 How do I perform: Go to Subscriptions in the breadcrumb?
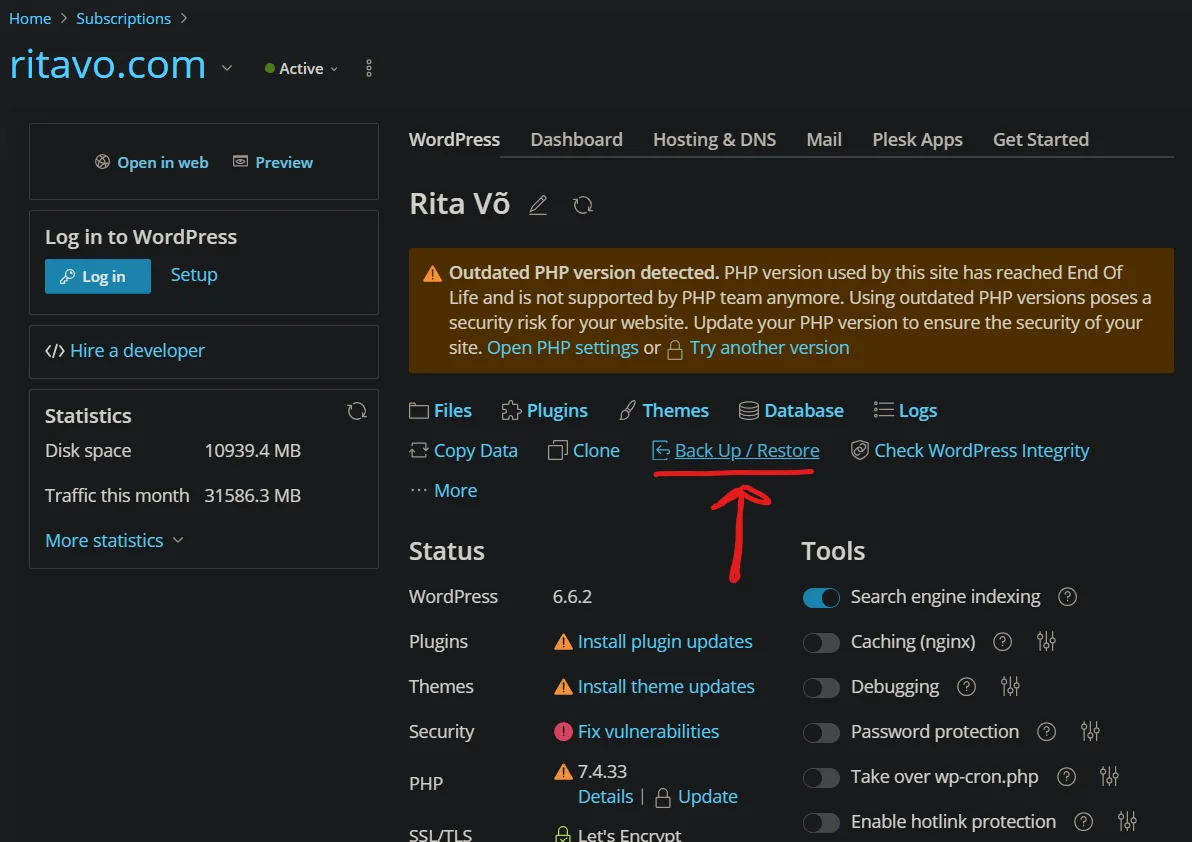(x=123, y=19)
